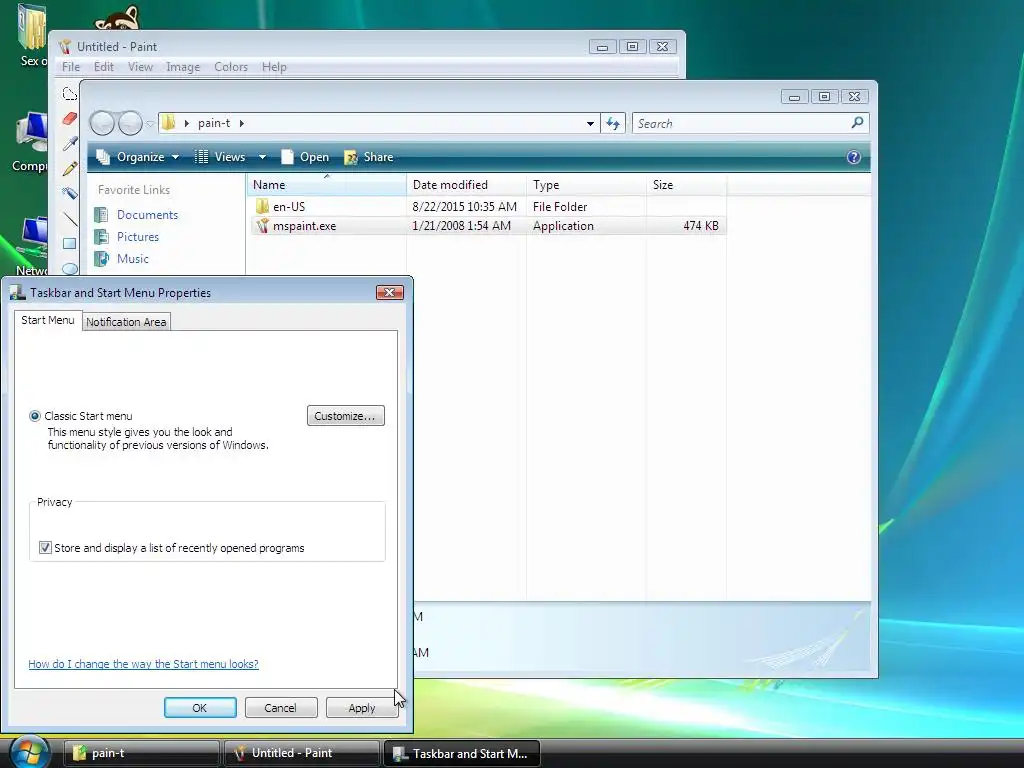Click Taskbar and Start Menu taskbar button
The height and width of the screenshot is (768, 1024).
pyautogui.click(x=462, y=753)
